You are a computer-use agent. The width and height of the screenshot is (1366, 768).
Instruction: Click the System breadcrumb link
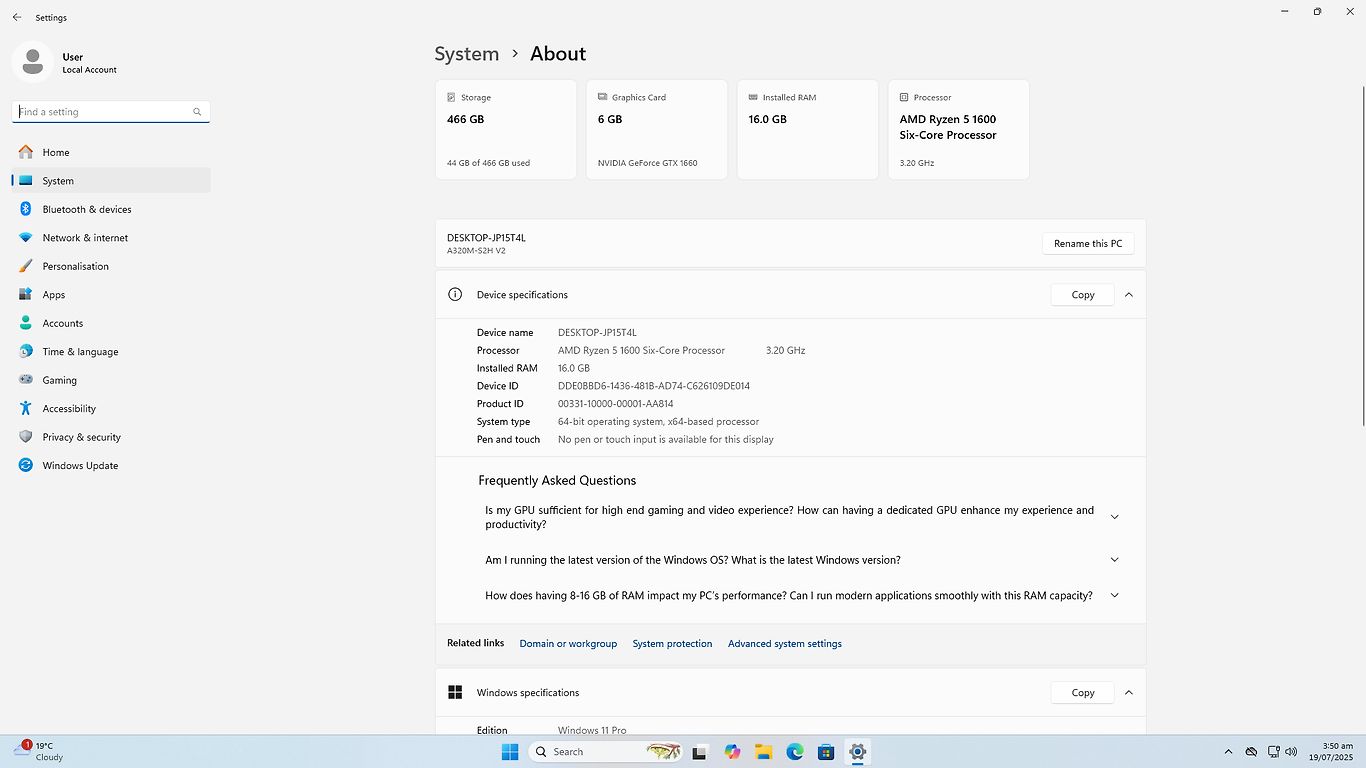click(466, 54)
